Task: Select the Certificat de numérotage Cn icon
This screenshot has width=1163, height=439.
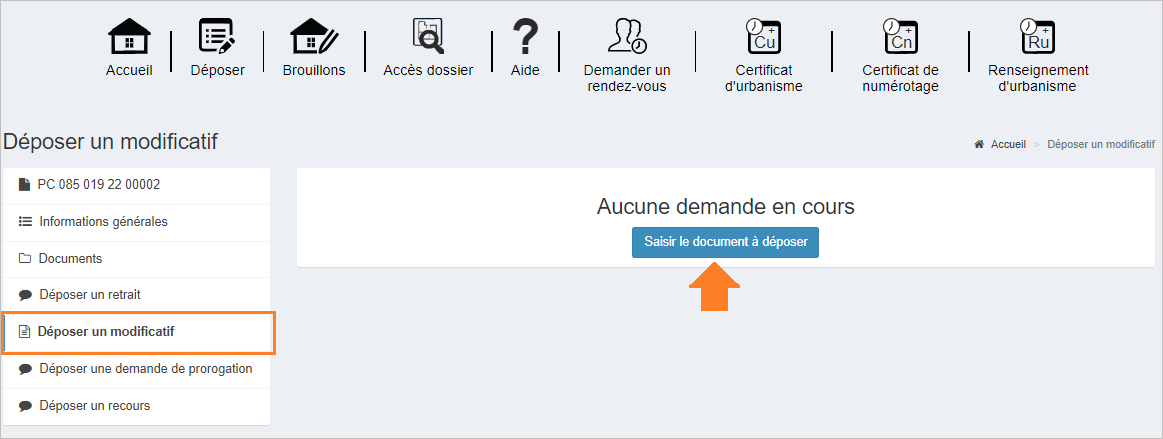Action: click(x=900, y=36)
